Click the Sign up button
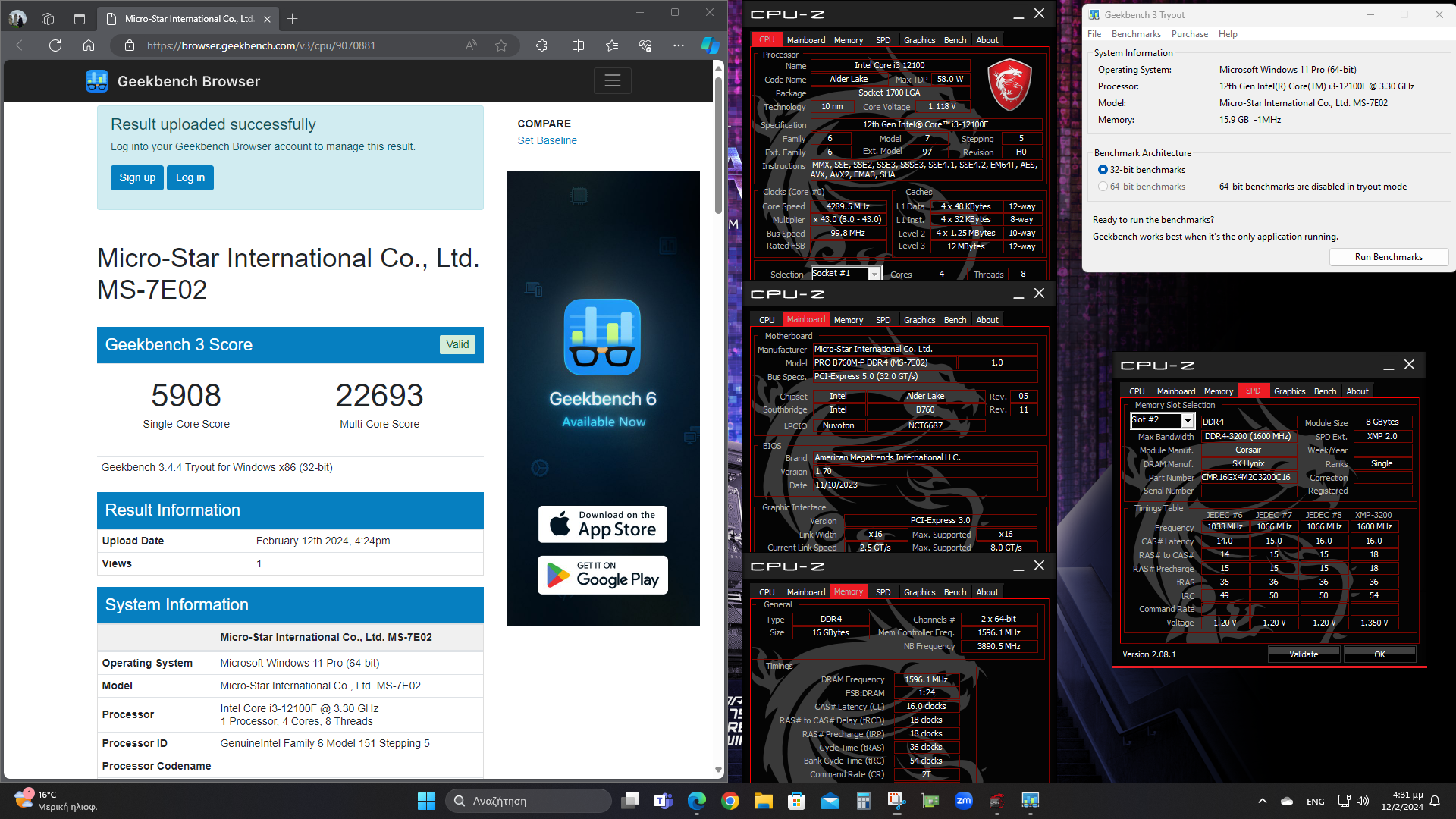 [137, 177]
